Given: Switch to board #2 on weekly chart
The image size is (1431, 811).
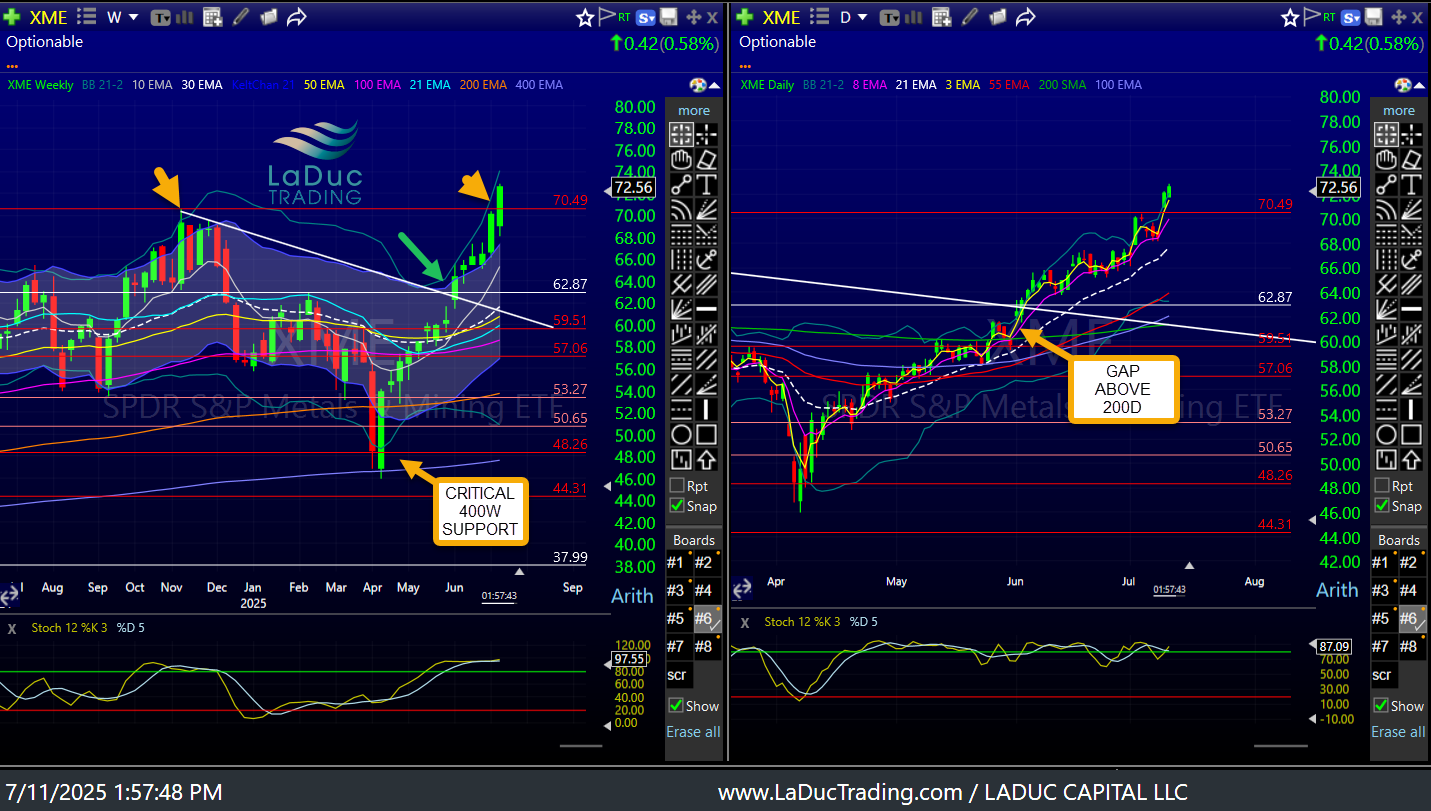Looking at the screenshot, I should [x=705, y=563].
